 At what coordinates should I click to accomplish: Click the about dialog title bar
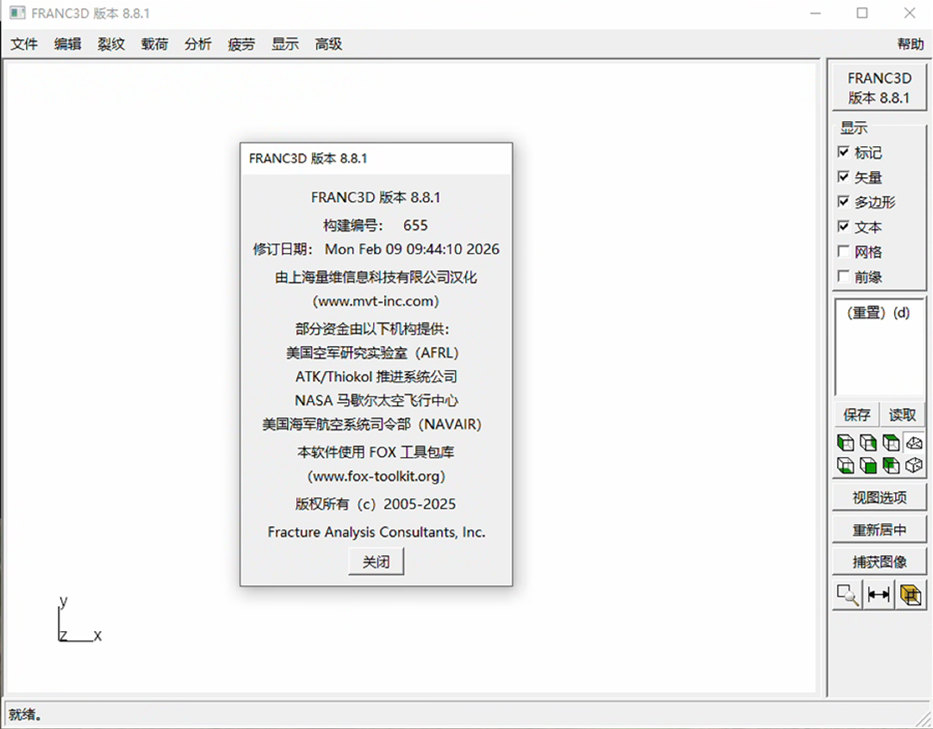pos(376,158)
